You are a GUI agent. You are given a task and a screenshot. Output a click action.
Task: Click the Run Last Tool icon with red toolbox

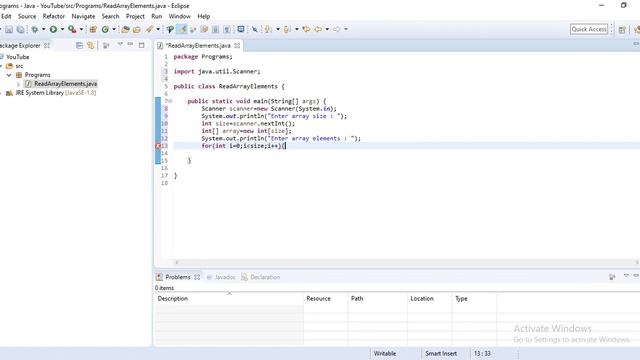pyautogui.click(x=72, y=29)
